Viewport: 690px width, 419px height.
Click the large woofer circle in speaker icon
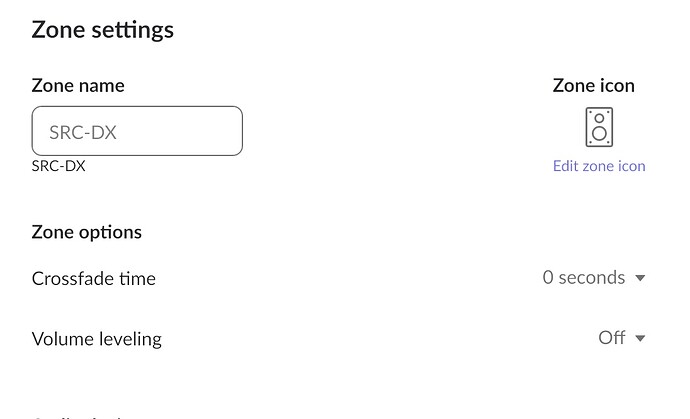pyautogui.click(x=599, y=134)
